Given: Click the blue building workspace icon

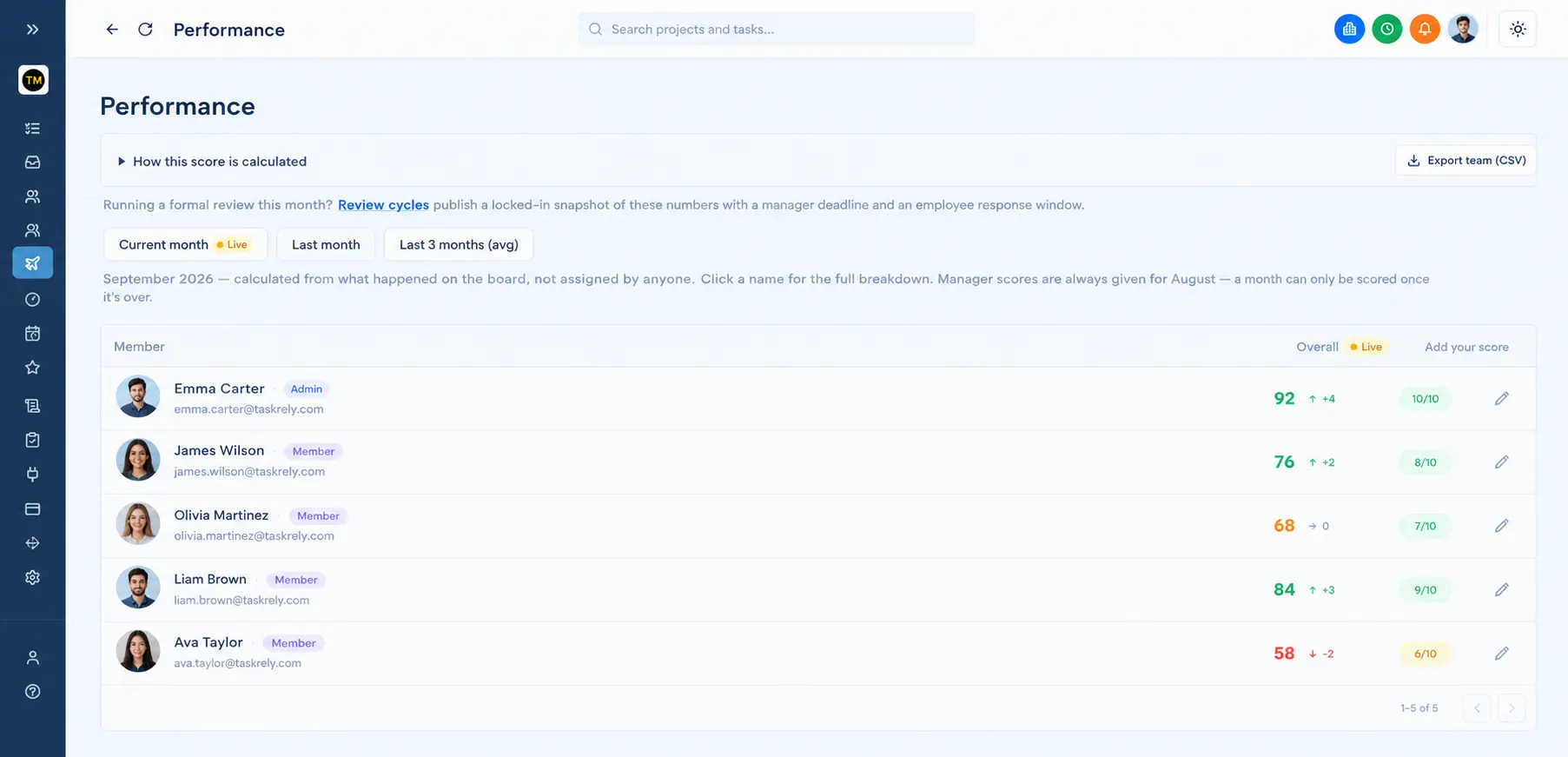Looking at the screenshot, I should pos(1349,29).
